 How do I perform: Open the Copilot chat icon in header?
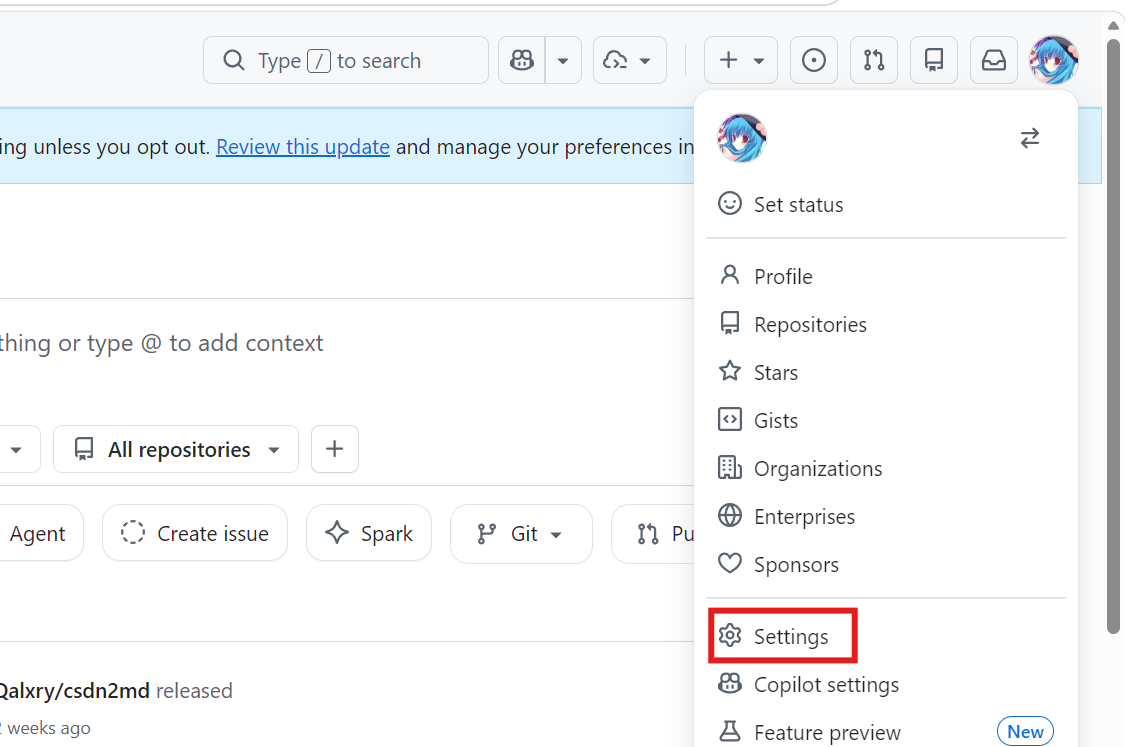tap(521, 61)
